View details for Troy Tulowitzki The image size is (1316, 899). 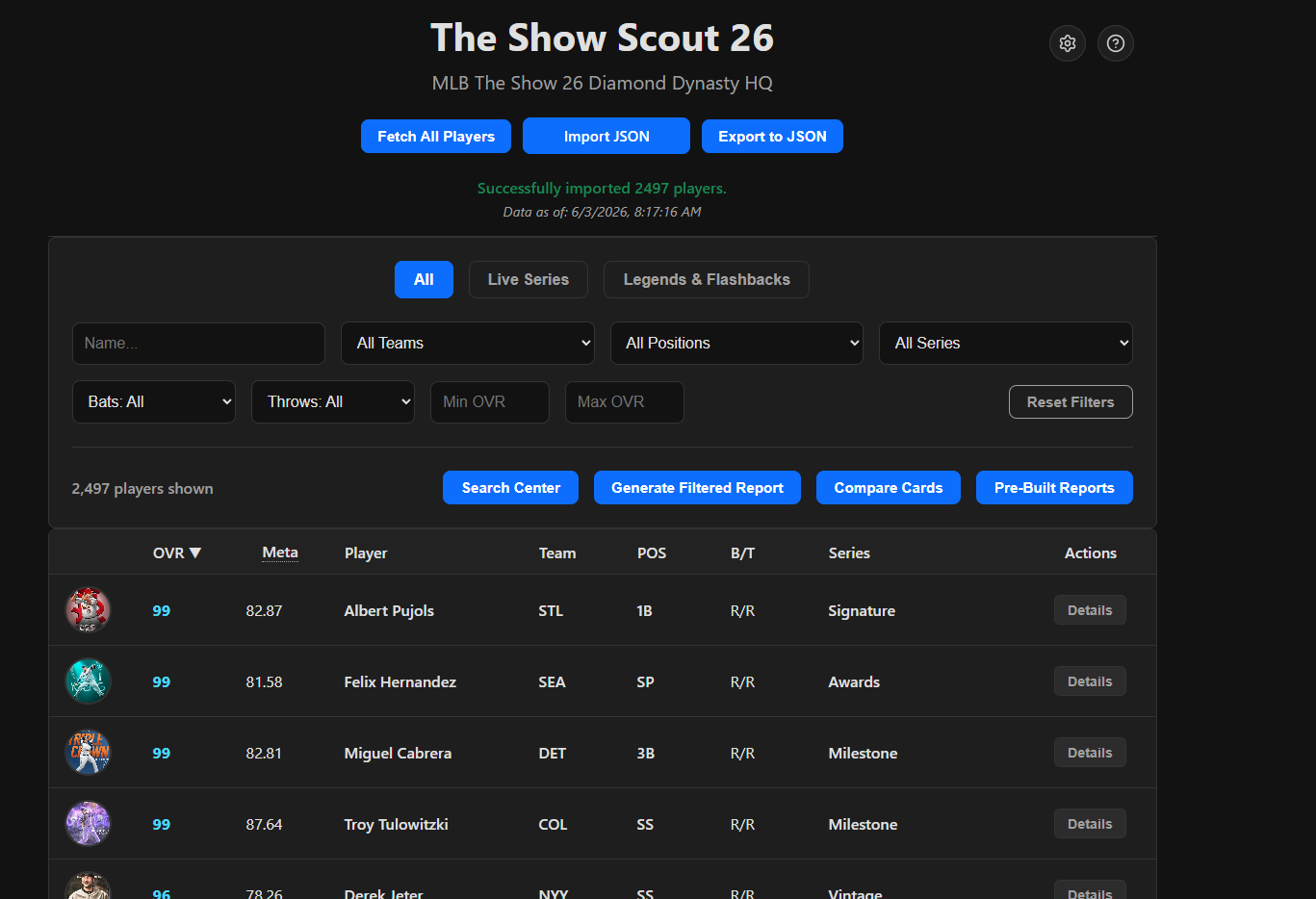pos(1090,824)
